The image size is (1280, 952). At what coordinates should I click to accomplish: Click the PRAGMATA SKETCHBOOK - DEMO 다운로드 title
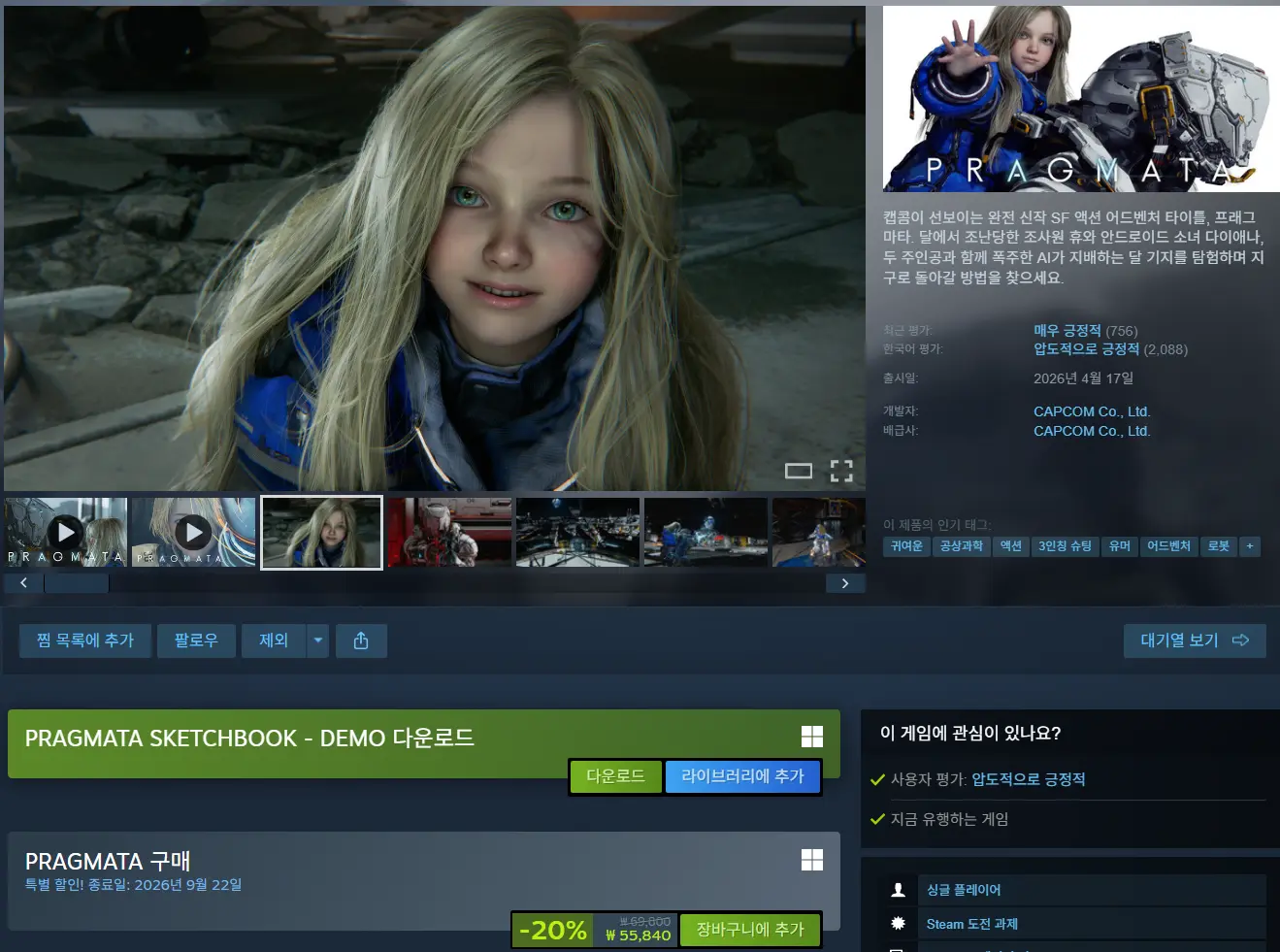tap(249, 739)
